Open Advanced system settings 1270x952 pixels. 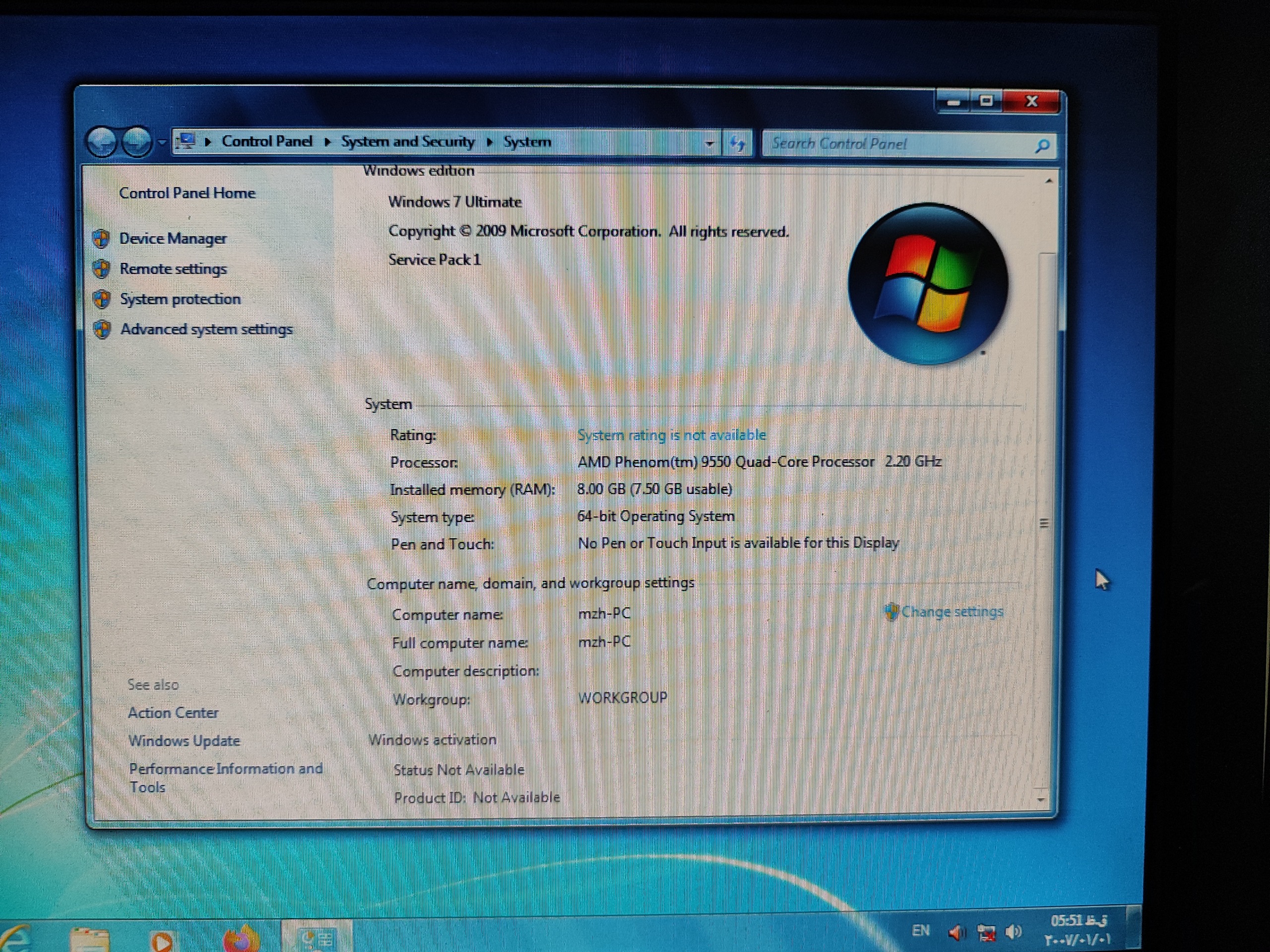[207, 329]
